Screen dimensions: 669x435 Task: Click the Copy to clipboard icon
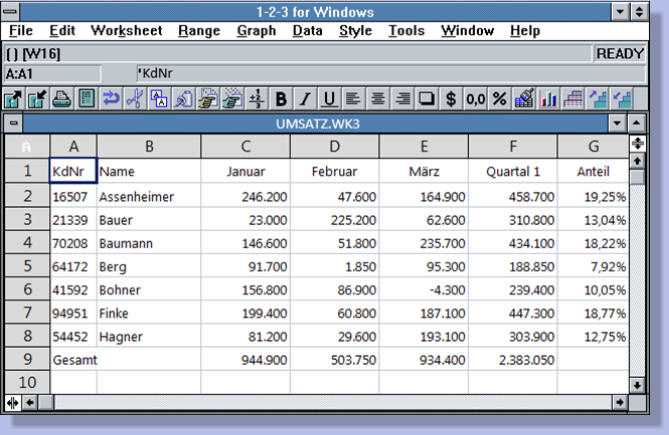click(159, 99)
